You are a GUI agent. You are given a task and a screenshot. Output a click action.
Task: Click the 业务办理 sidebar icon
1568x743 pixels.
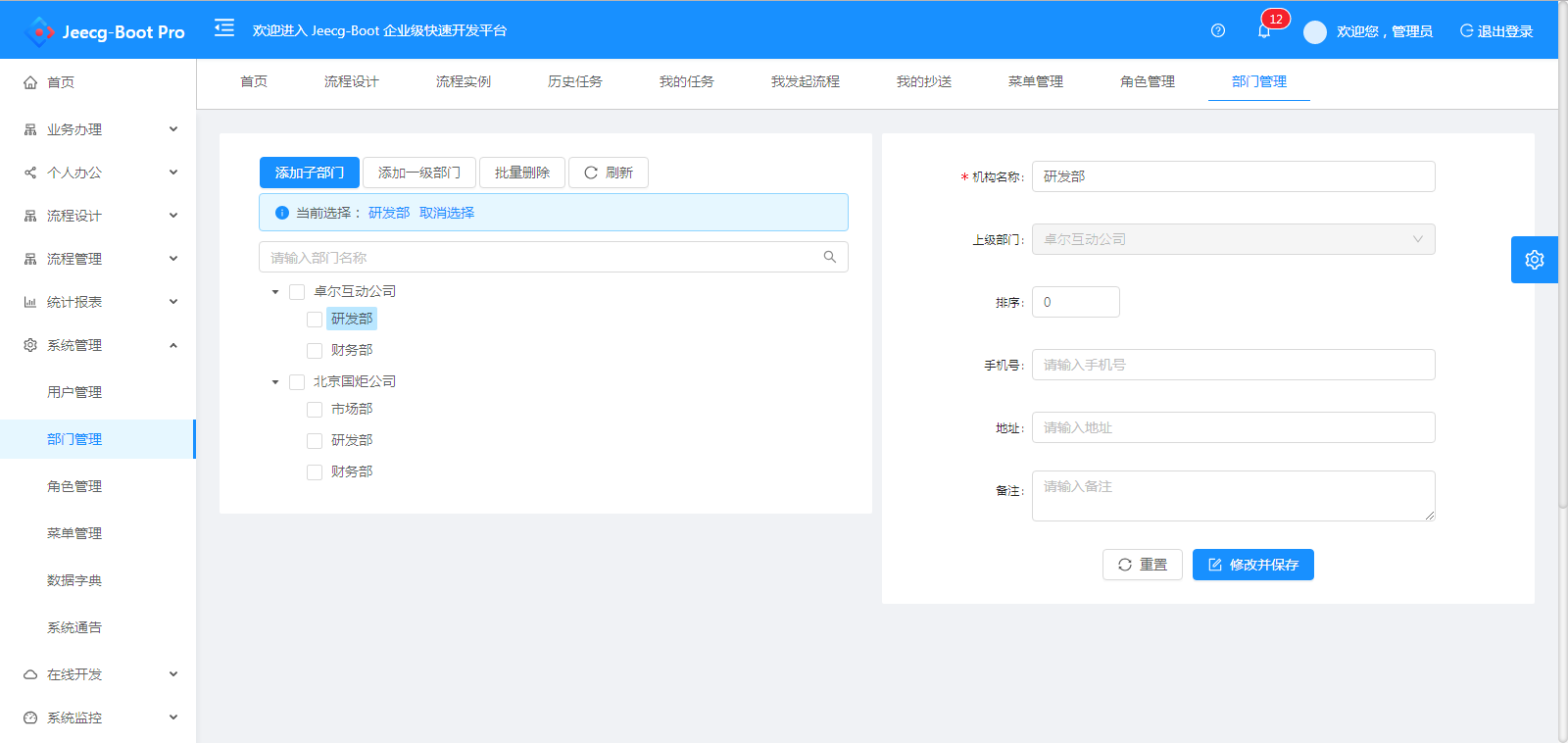tap(30, 129)
